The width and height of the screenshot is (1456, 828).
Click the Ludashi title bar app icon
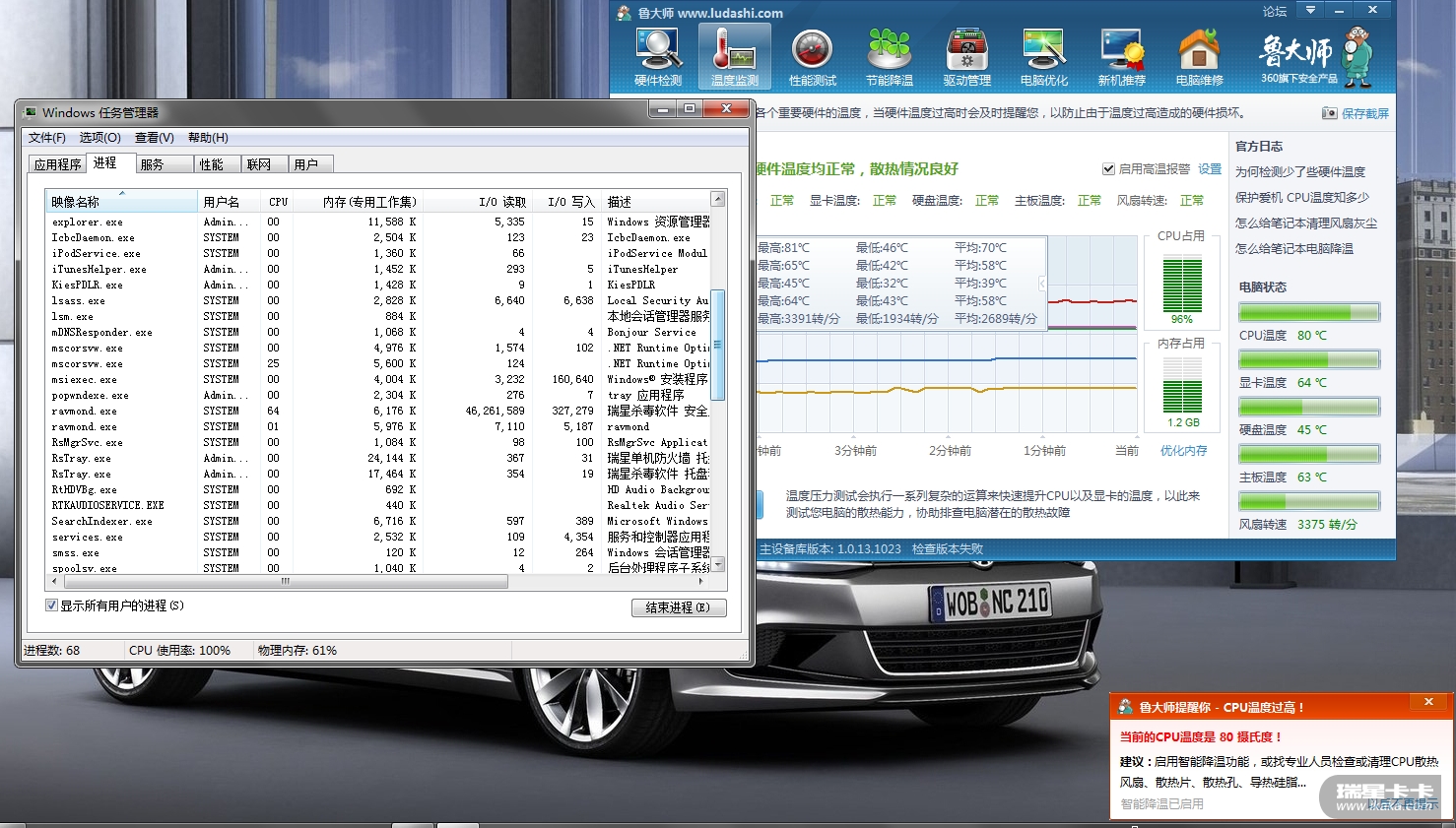click(x=624, y=13)
